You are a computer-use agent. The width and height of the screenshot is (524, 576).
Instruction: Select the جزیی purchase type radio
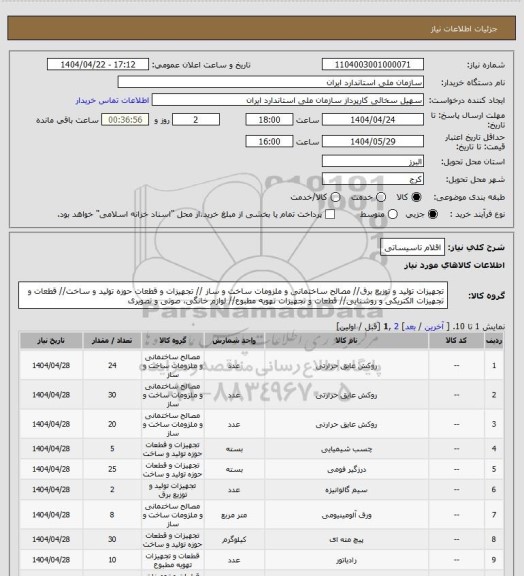(433, 214)
